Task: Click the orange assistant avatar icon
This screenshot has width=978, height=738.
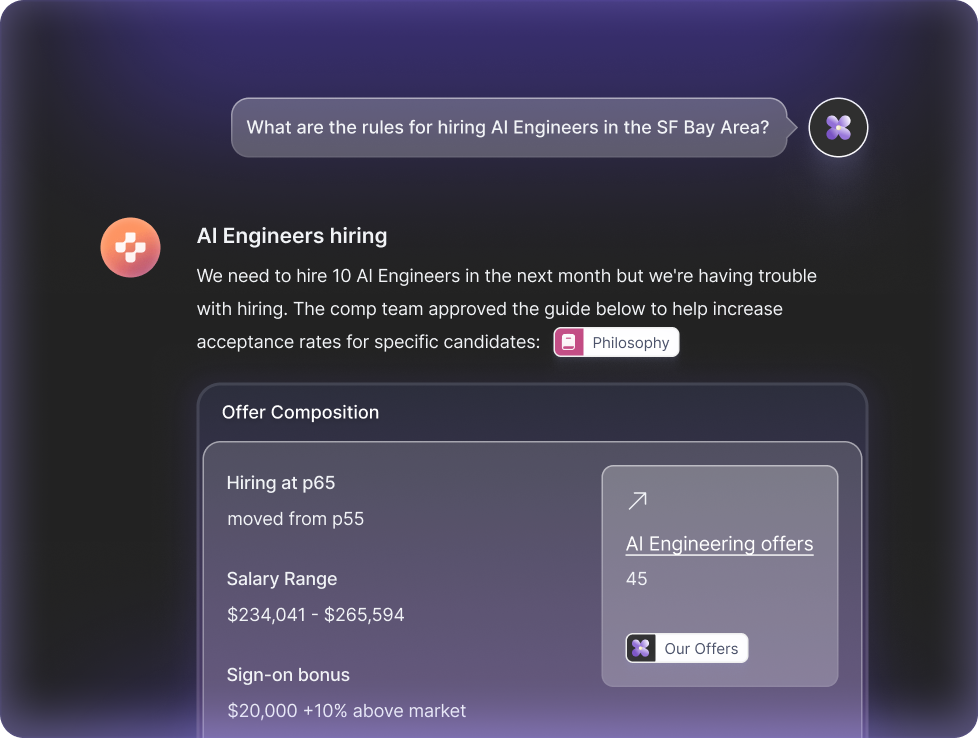Action: pyautogui.click(x=130, y=247)
